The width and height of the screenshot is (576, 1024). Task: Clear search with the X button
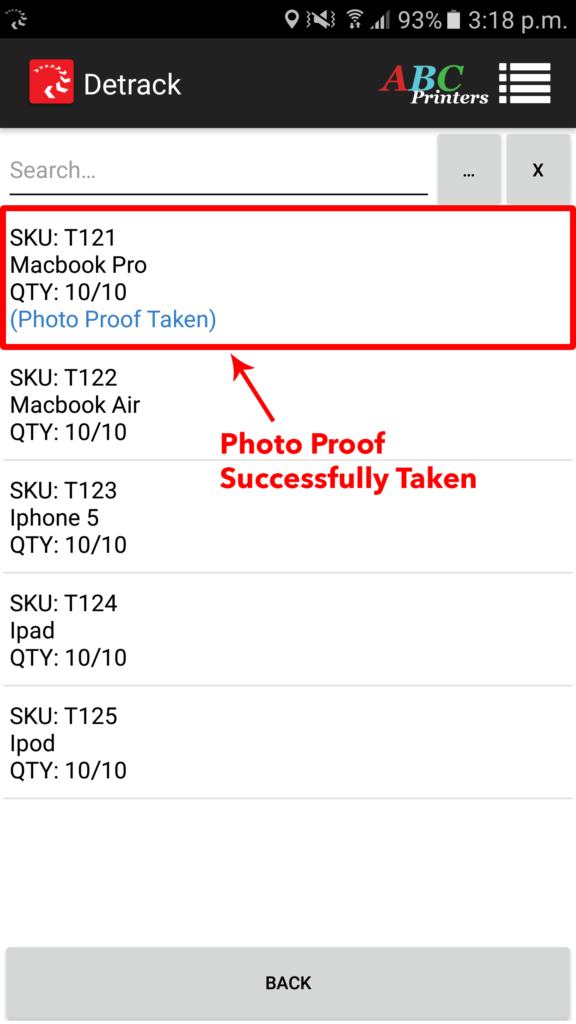(x=538, y=170)
